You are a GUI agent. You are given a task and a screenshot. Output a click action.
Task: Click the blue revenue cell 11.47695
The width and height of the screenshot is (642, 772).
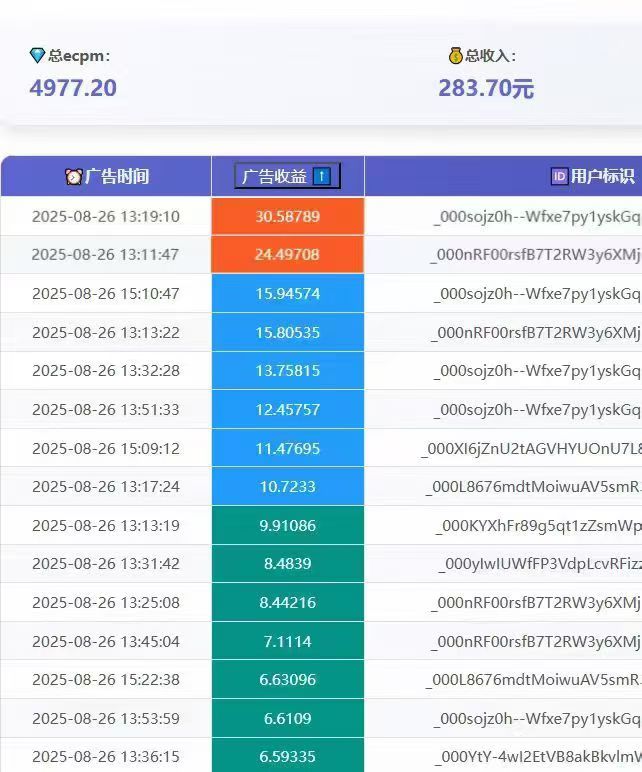(x=288, y=448)
